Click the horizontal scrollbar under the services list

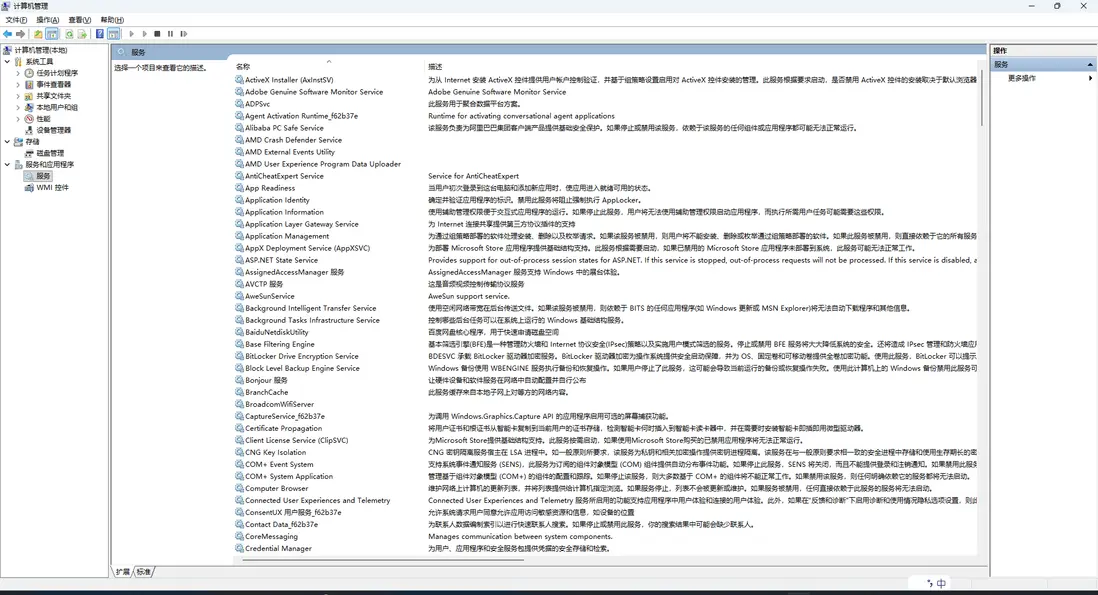coord(383,560)
